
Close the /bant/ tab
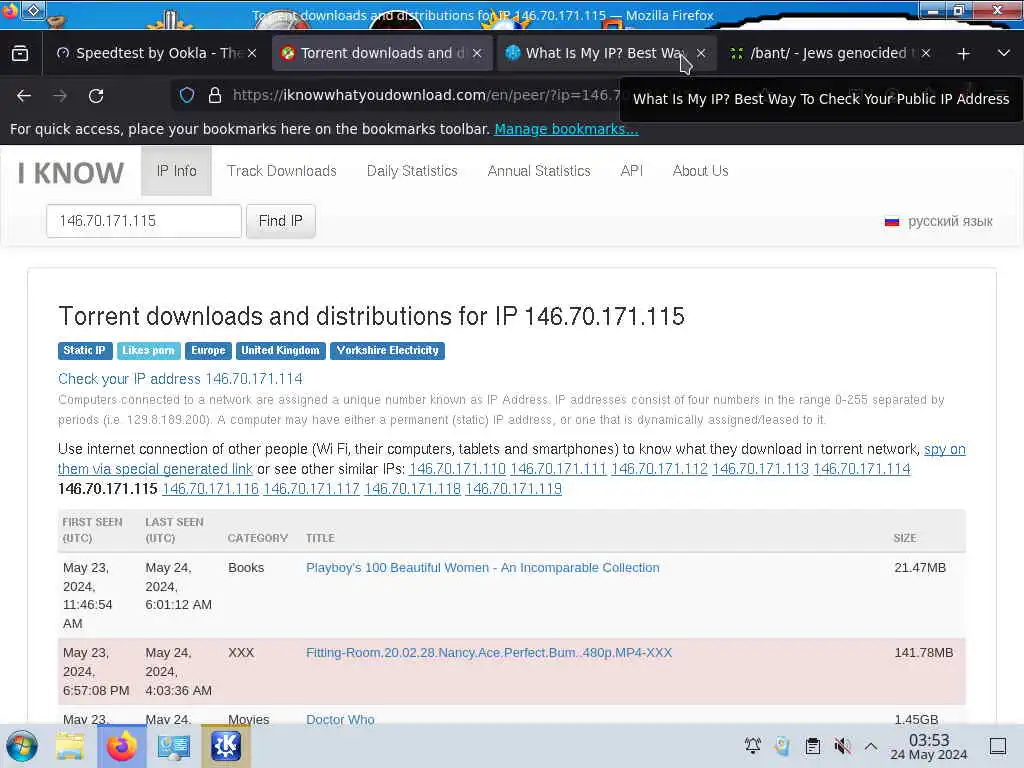pos(926,53)
